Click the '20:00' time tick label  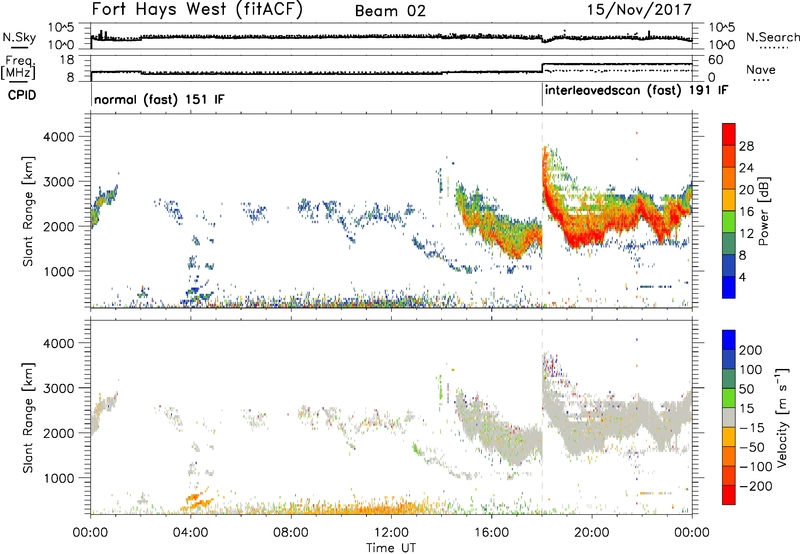click(x=591, y=533)
